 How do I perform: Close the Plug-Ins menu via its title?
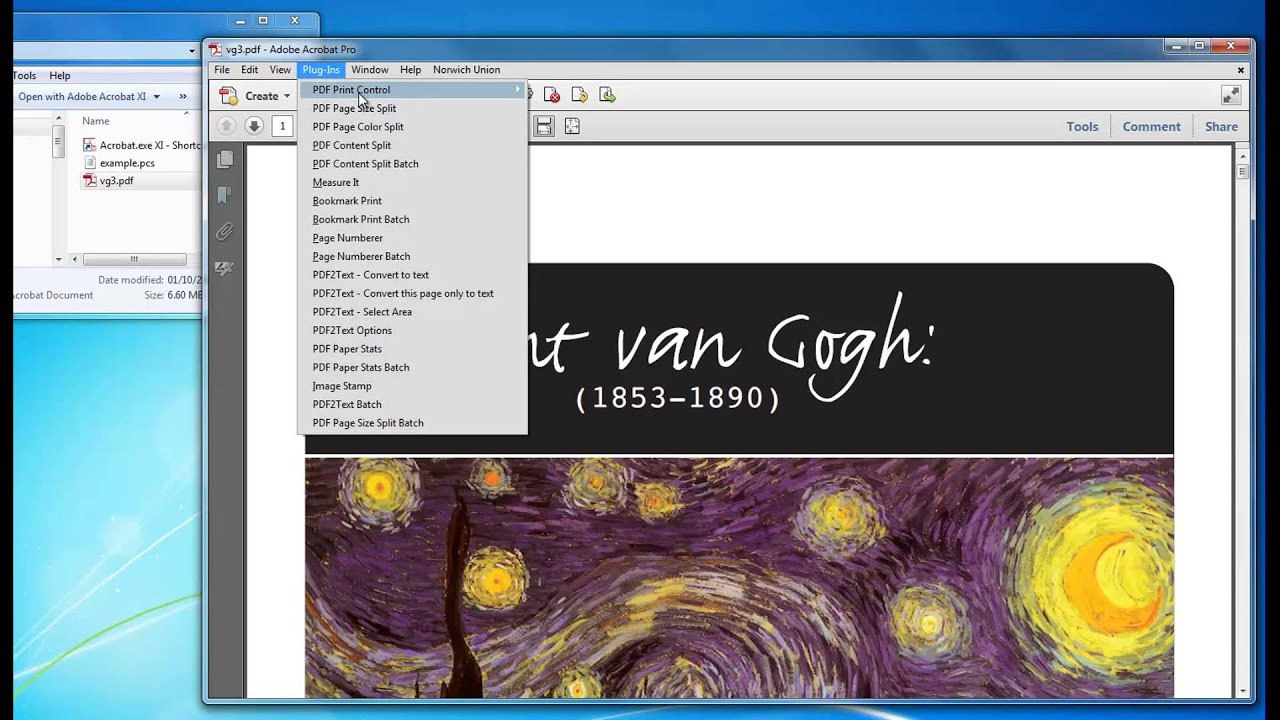tap(321, 70)
